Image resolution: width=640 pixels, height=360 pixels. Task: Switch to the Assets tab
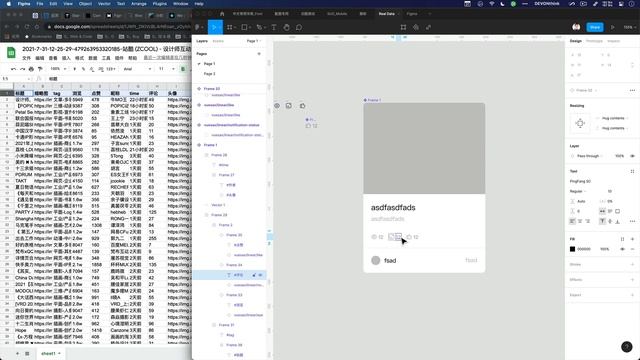point(218,41)
